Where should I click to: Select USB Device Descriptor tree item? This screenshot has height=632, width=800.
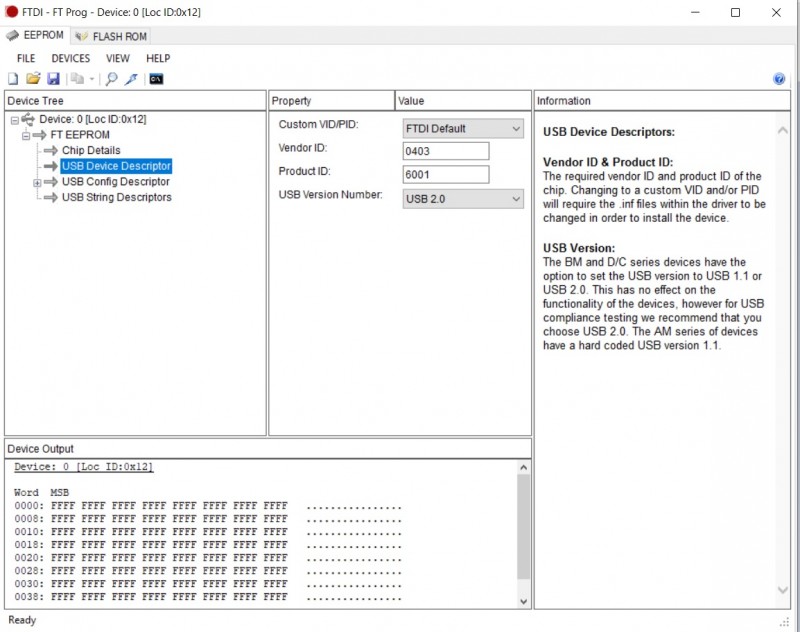[x=116, y=166]
